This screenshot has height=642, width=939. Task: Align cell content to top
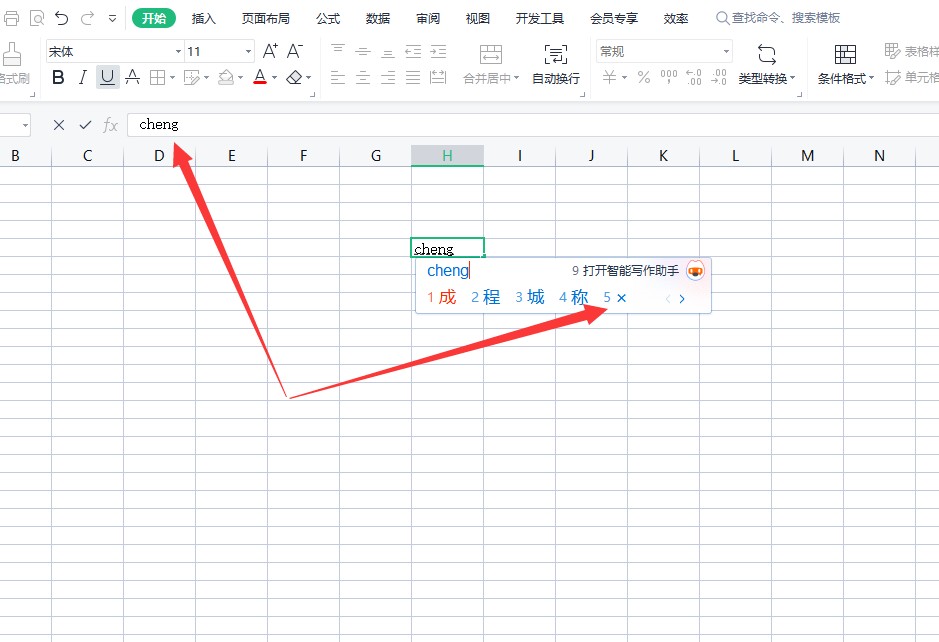click(338, 51)
